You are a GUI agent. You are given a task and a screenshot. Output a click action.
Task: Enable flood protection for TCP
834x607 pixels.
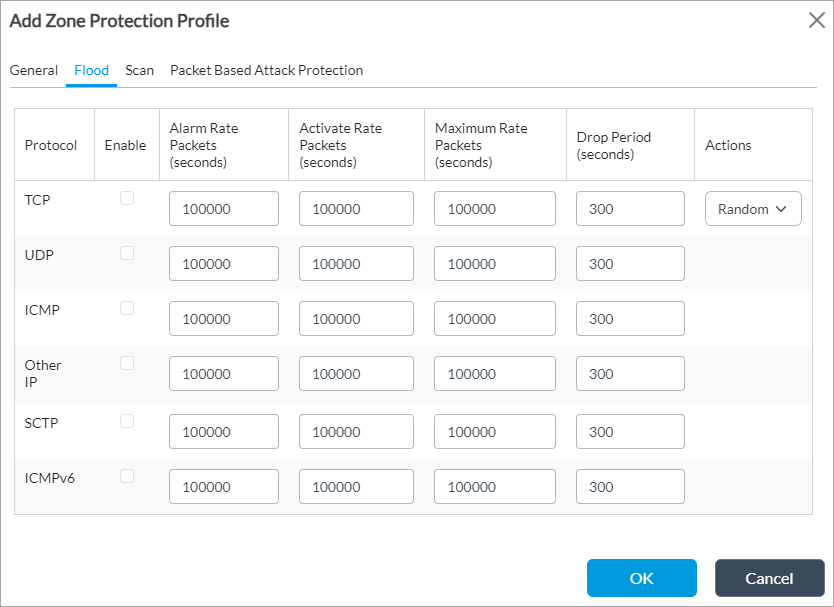126,198
